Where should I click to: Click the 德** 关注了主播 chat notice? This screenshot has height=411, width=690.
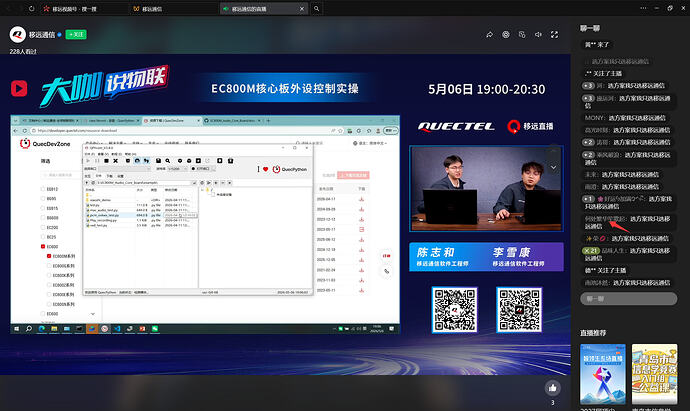pos(605,270)
